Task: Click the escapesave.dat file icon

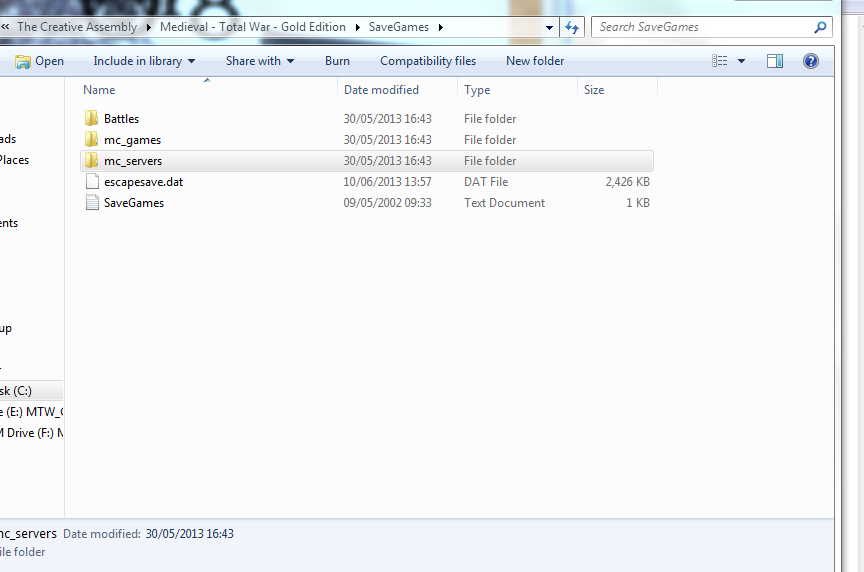Action: click(x=92, y=181)
